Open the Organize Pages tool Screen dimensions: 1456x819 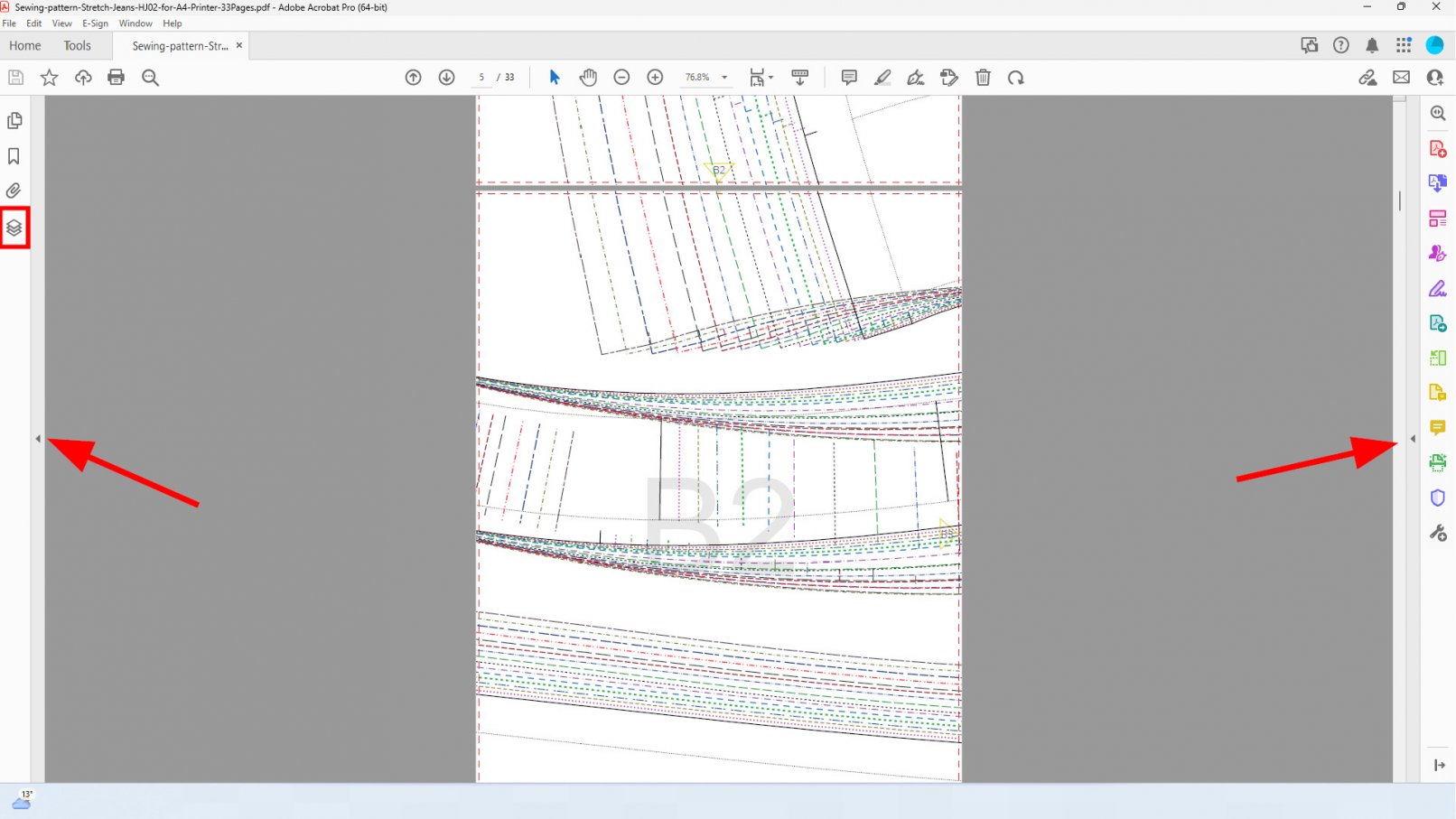tap(1438, 217)
